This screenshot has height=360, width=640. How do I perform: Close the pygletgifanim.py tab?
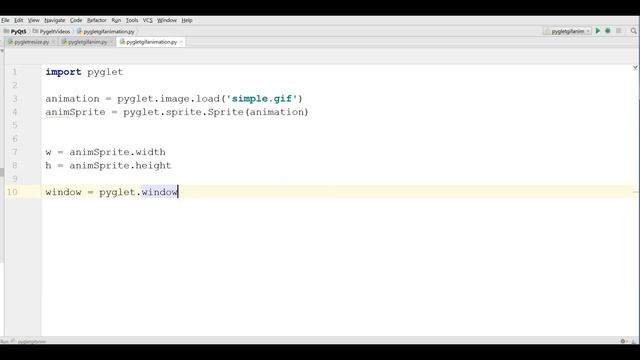(111, 42)
